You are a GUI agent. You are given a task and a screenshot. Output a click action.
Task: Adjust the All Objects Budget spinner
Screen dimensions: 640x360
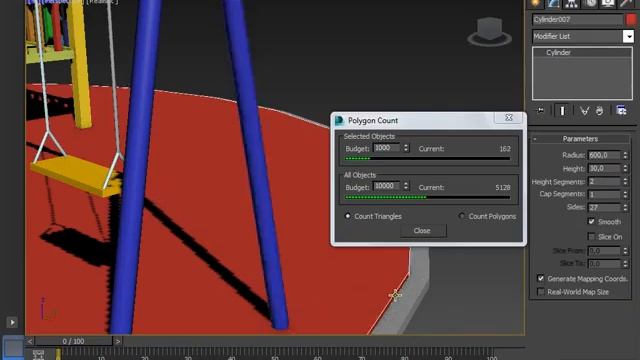click(x=406, y=186)
